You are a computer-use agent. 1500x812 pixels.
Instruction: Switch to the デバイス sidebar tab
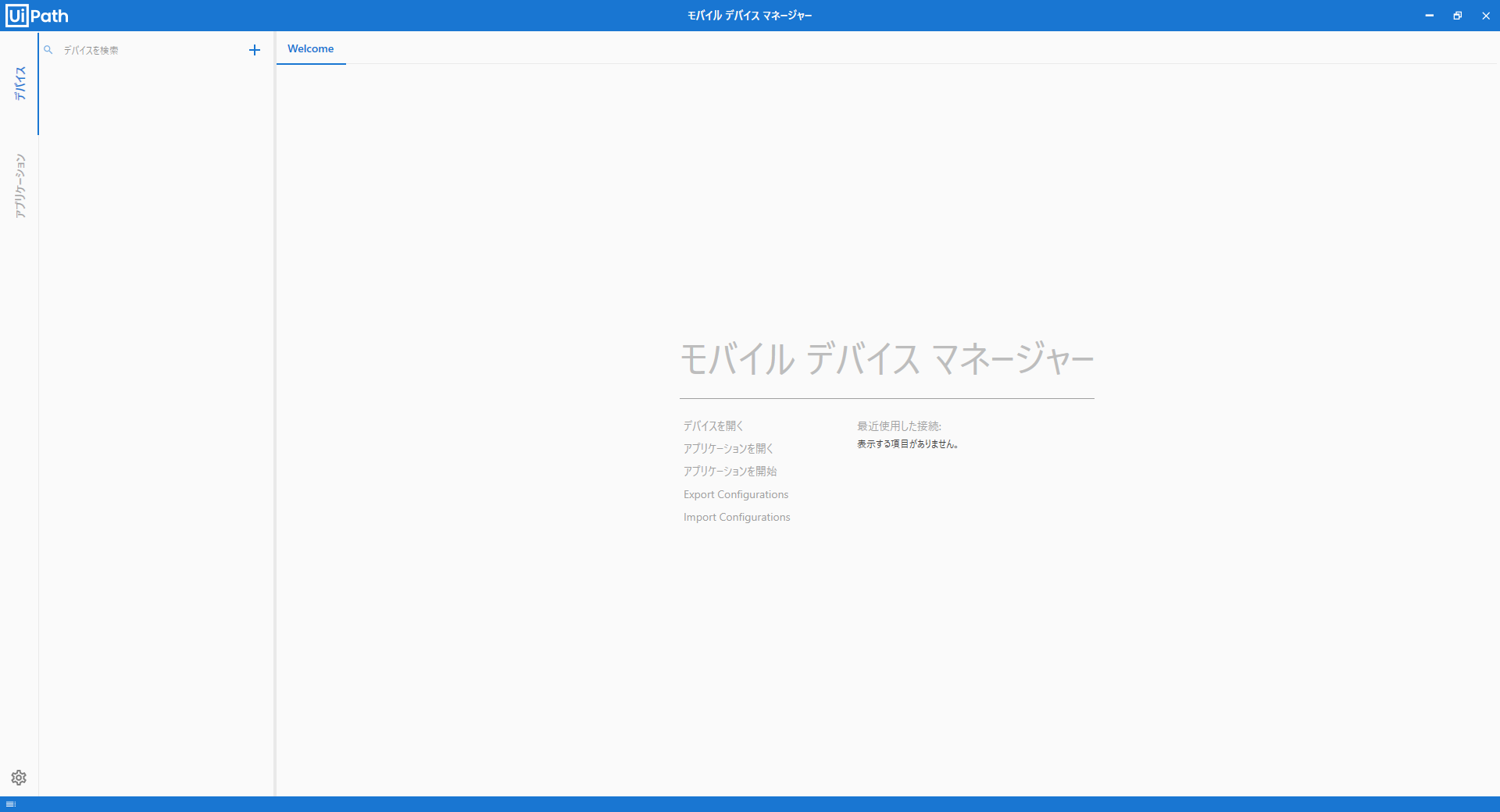coord(20,84)
